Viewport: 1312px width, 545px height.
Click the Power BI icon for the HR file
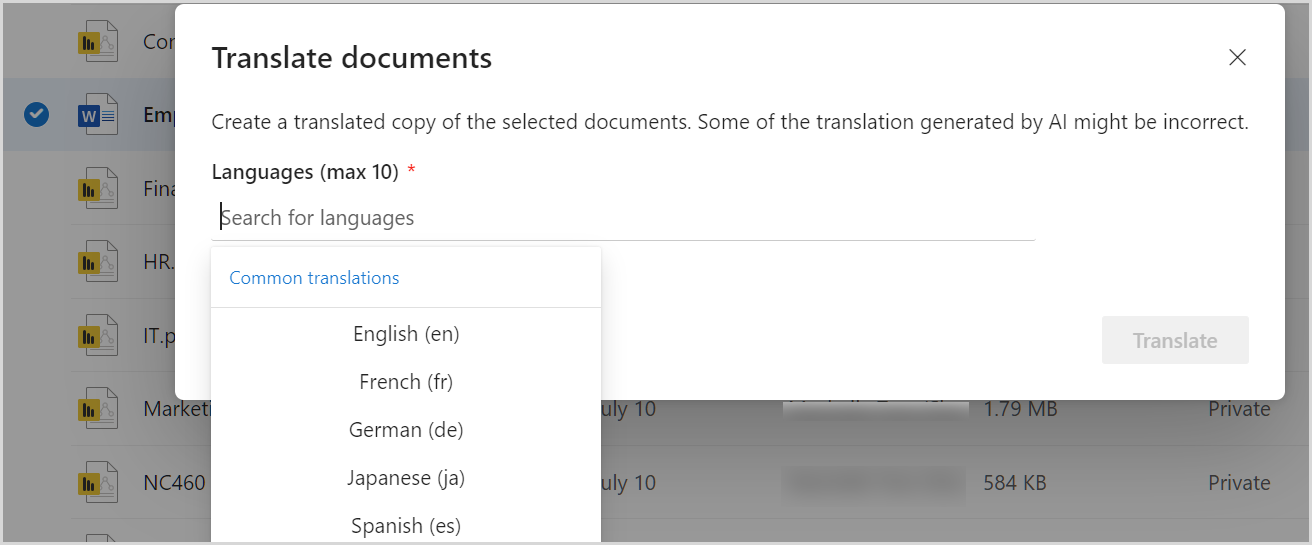click(x=98, y=262)
